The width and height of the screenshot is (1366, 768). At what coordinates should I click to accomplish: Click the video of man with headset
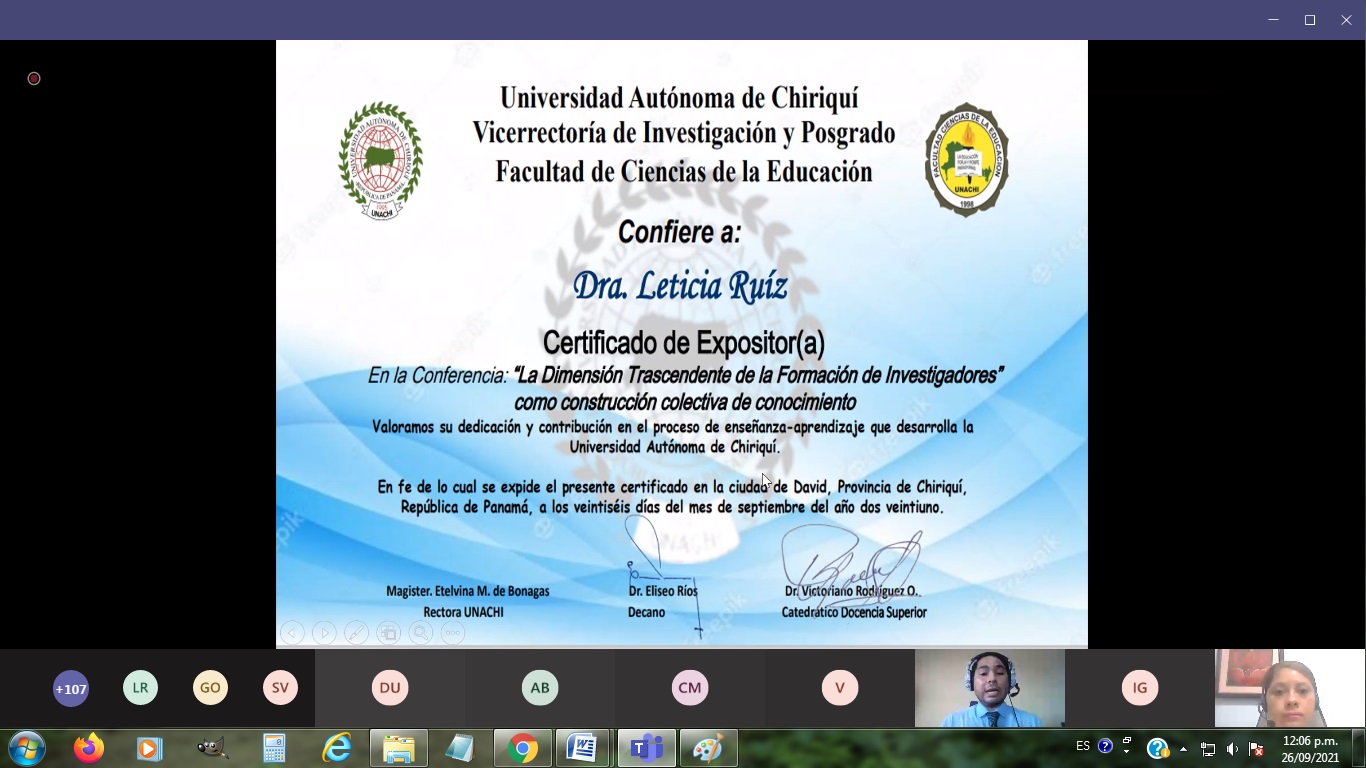(x=990, y=688)
